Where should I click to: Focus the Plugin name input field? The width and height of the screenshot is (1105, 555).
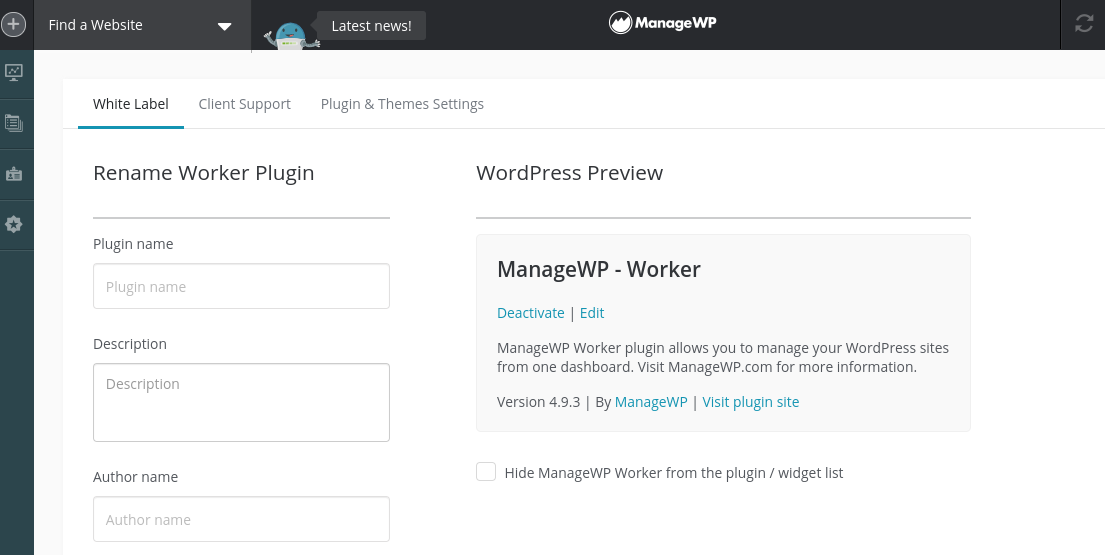(x=241, y=286)
